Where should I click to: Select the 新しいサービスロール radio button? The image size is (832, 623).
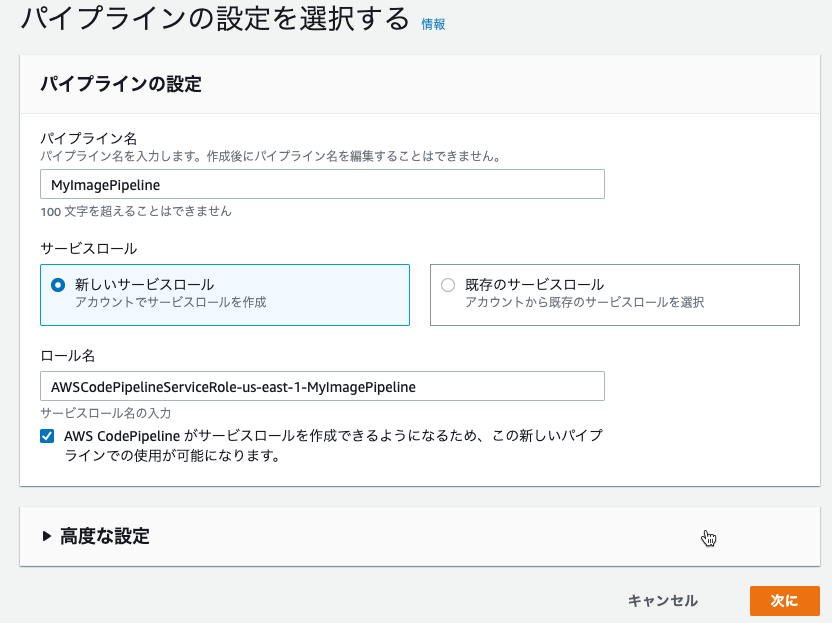pyautogui.click(x=58, y=285)
